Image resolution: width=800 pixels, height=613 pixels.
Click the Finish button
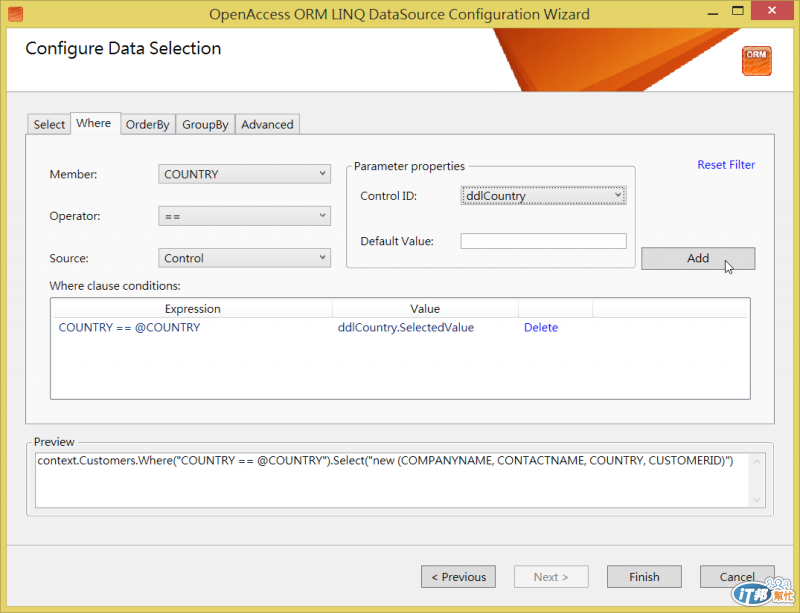point(644,577)
